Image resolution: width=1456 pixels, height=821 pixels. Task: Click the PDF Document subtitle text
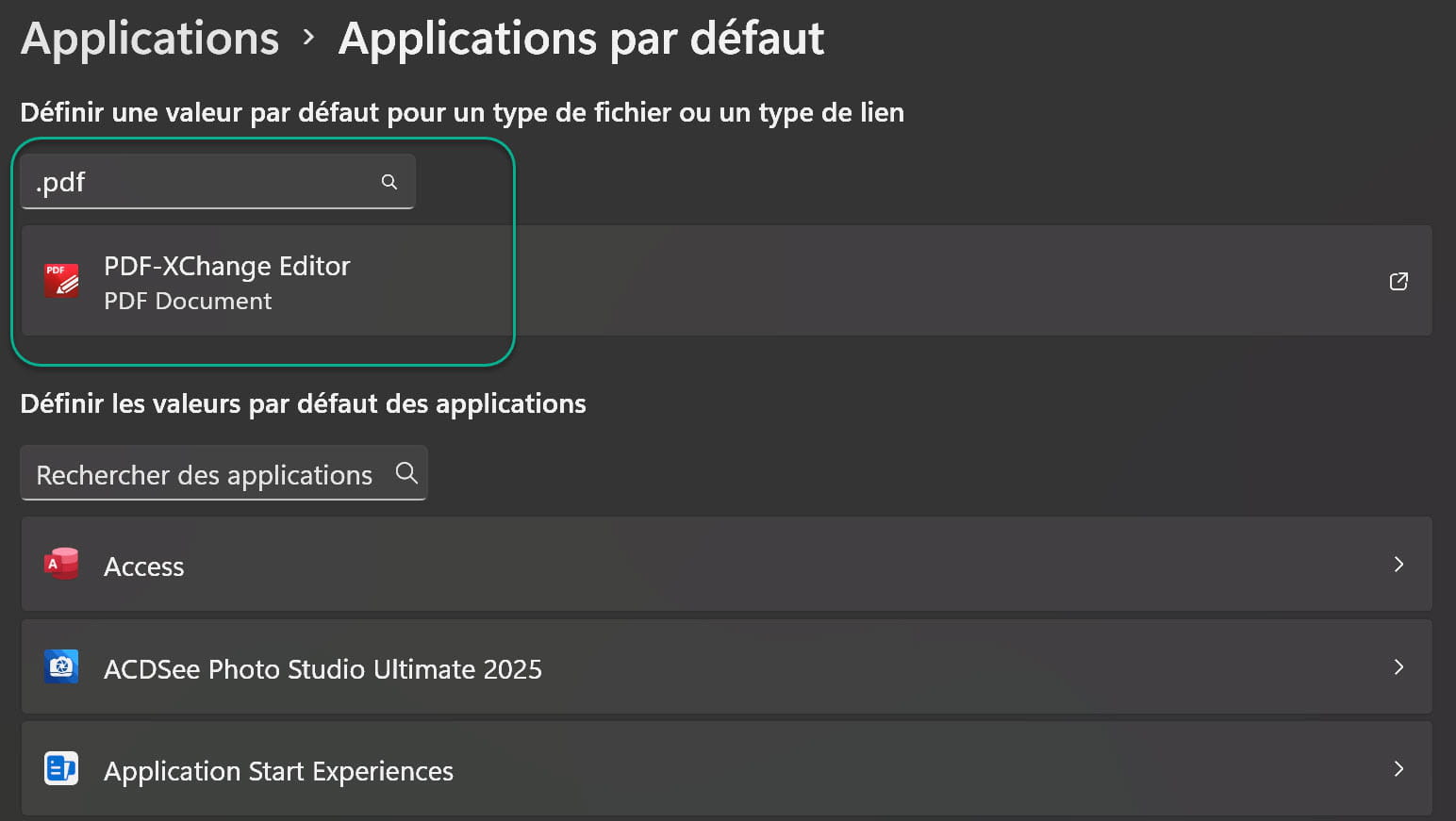click(x=188, y=302)
